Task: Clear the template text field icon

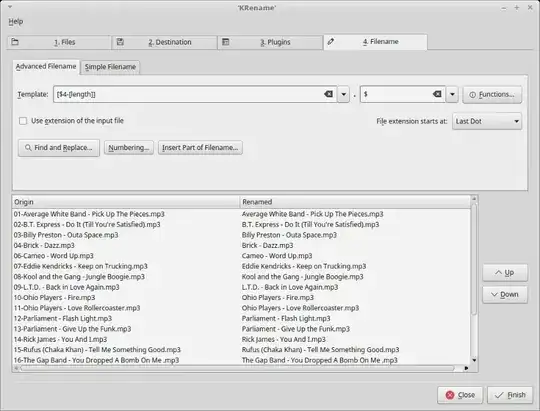Action: click(x=328, y=94)
